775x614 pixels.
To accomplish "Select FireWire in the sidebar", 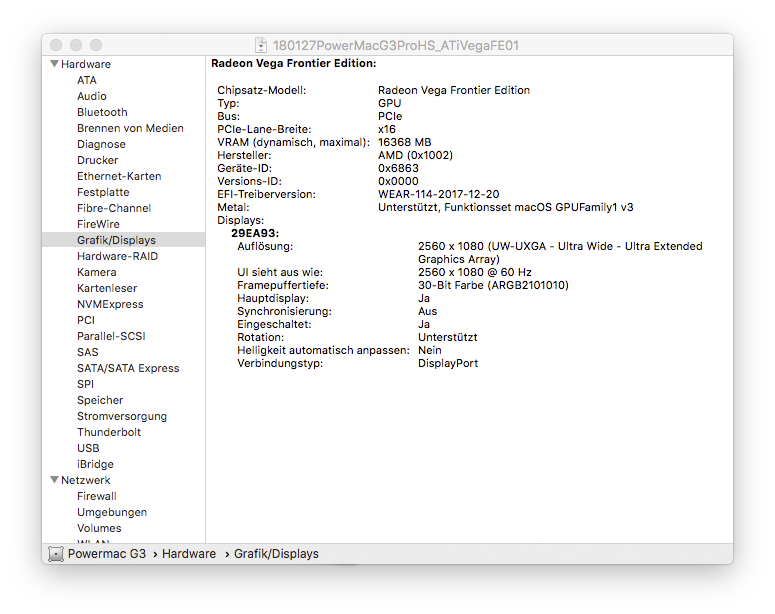I will click(98, 224).
